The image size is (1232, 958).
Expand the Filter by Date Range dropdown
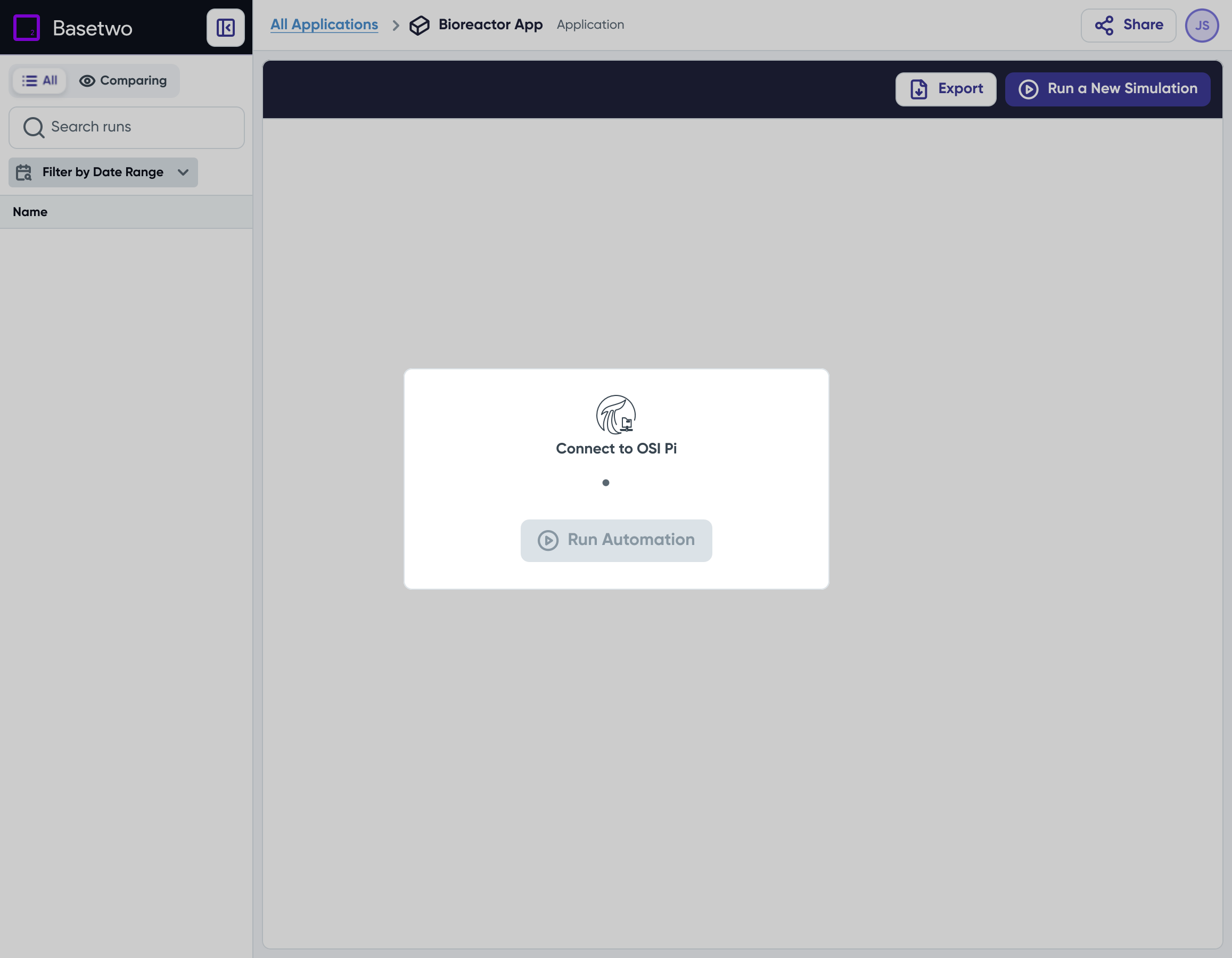(103, 172)
